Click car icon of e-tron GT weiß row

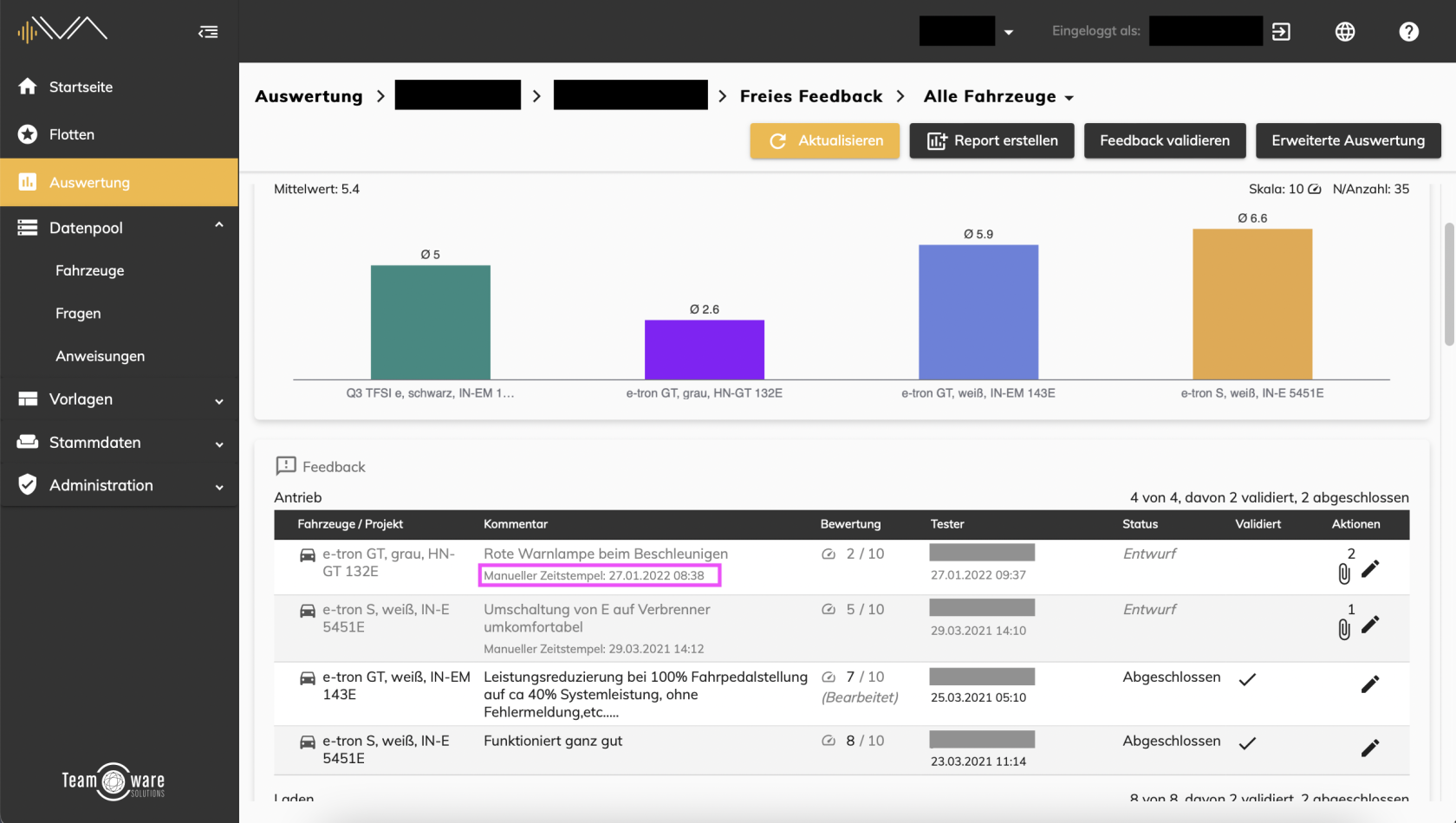[308, 678]
